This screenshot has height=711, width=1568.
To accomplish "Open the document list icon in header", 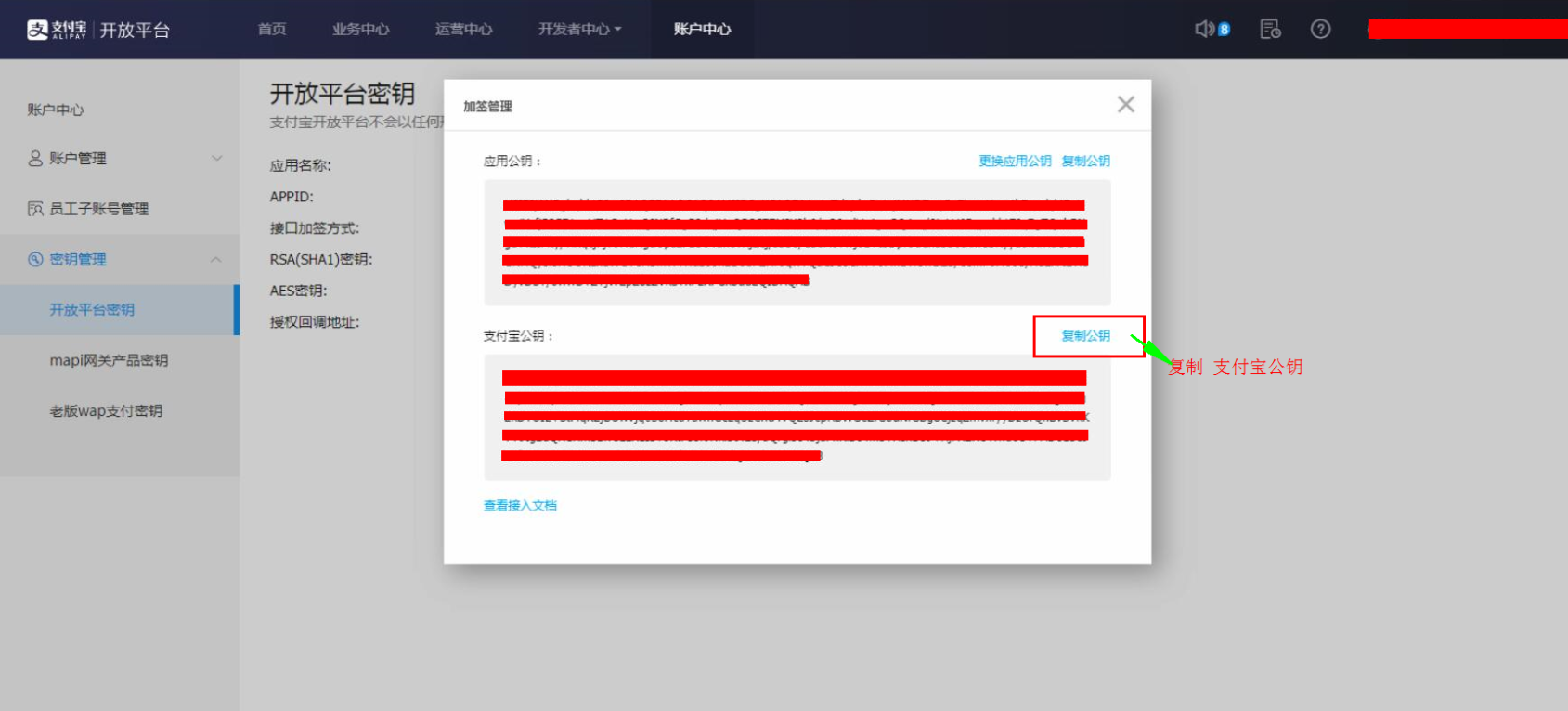I will point(1270,30).
